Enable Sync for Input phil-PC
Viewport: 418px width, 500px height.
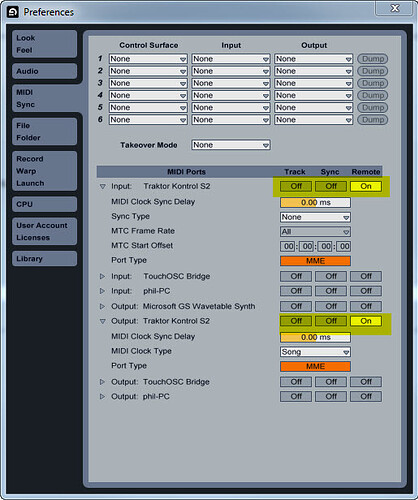331,291
